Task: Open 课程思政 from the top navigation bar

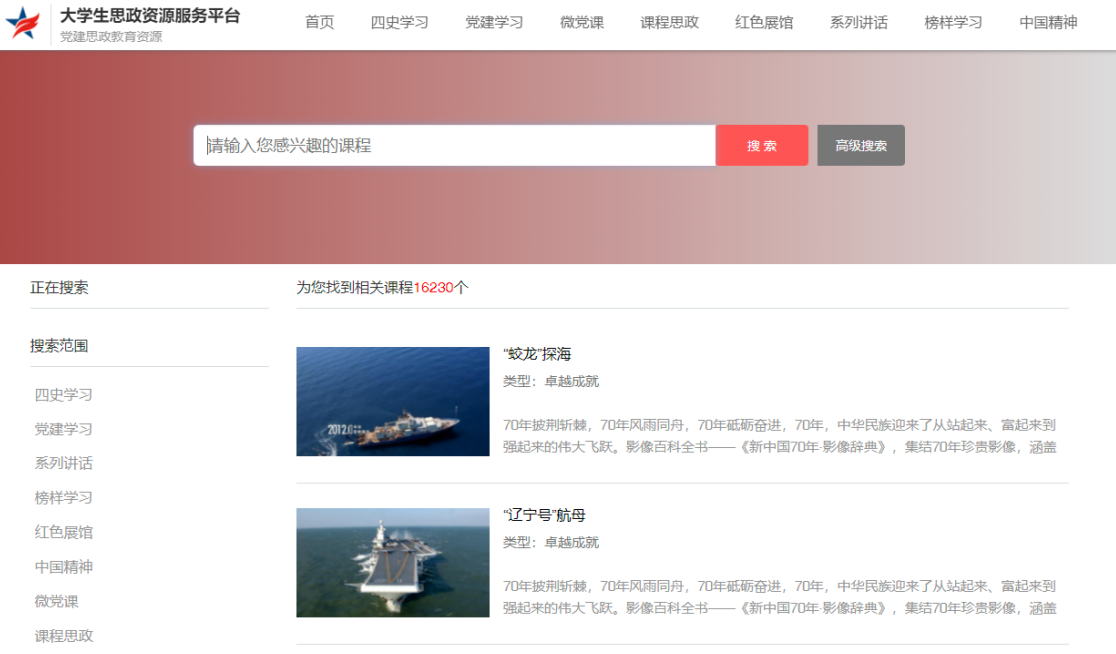Action: 669,22
